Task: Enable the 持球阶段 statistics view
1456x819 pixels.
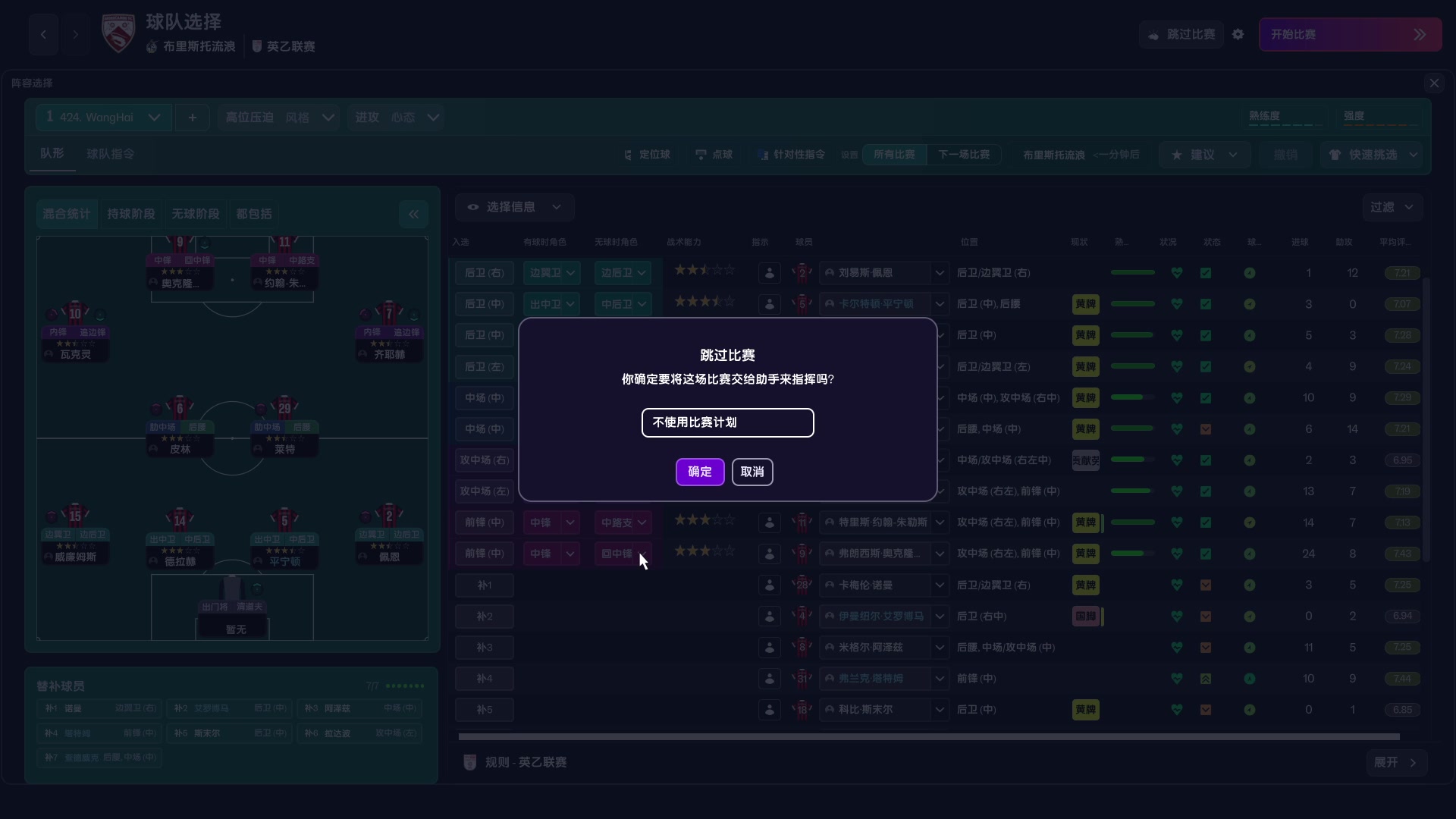Action: click(x=130, y=214)
